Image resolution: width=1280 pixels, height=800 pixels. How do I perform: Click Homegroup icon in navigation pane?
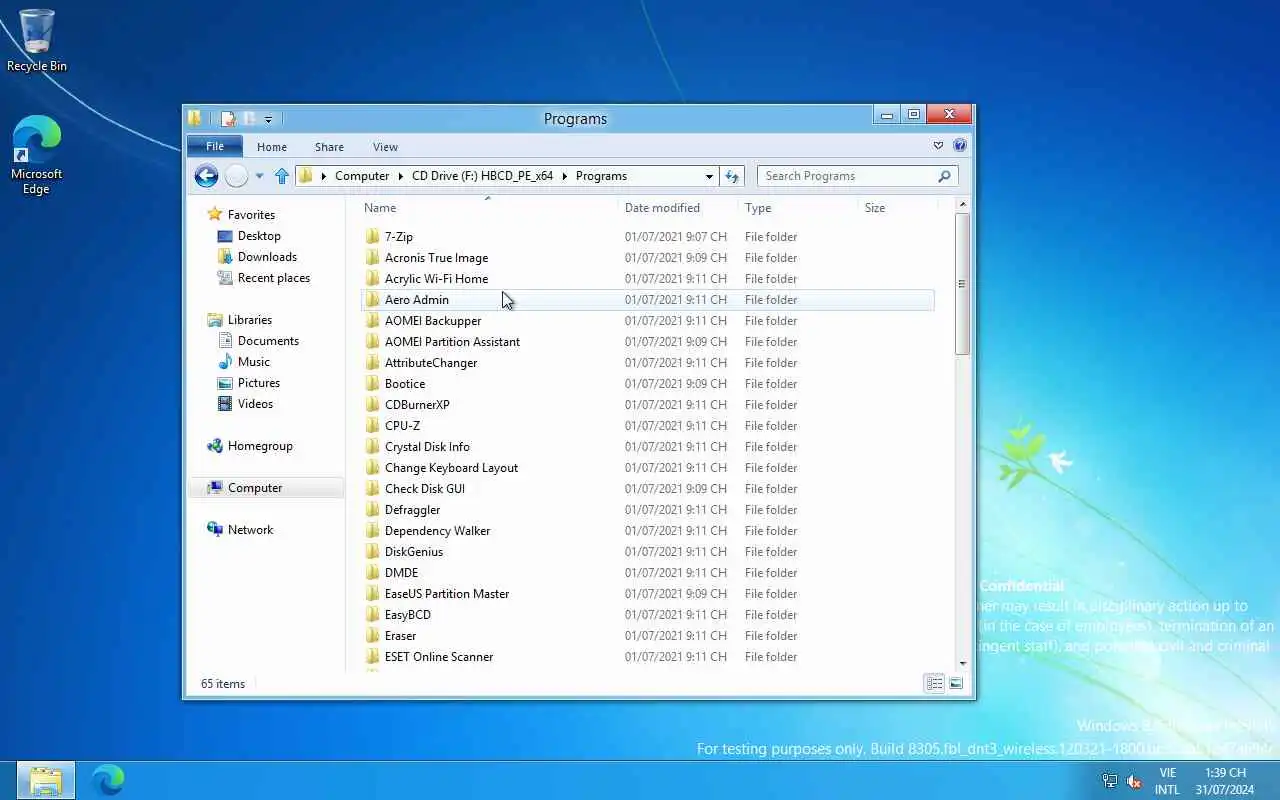214,446
